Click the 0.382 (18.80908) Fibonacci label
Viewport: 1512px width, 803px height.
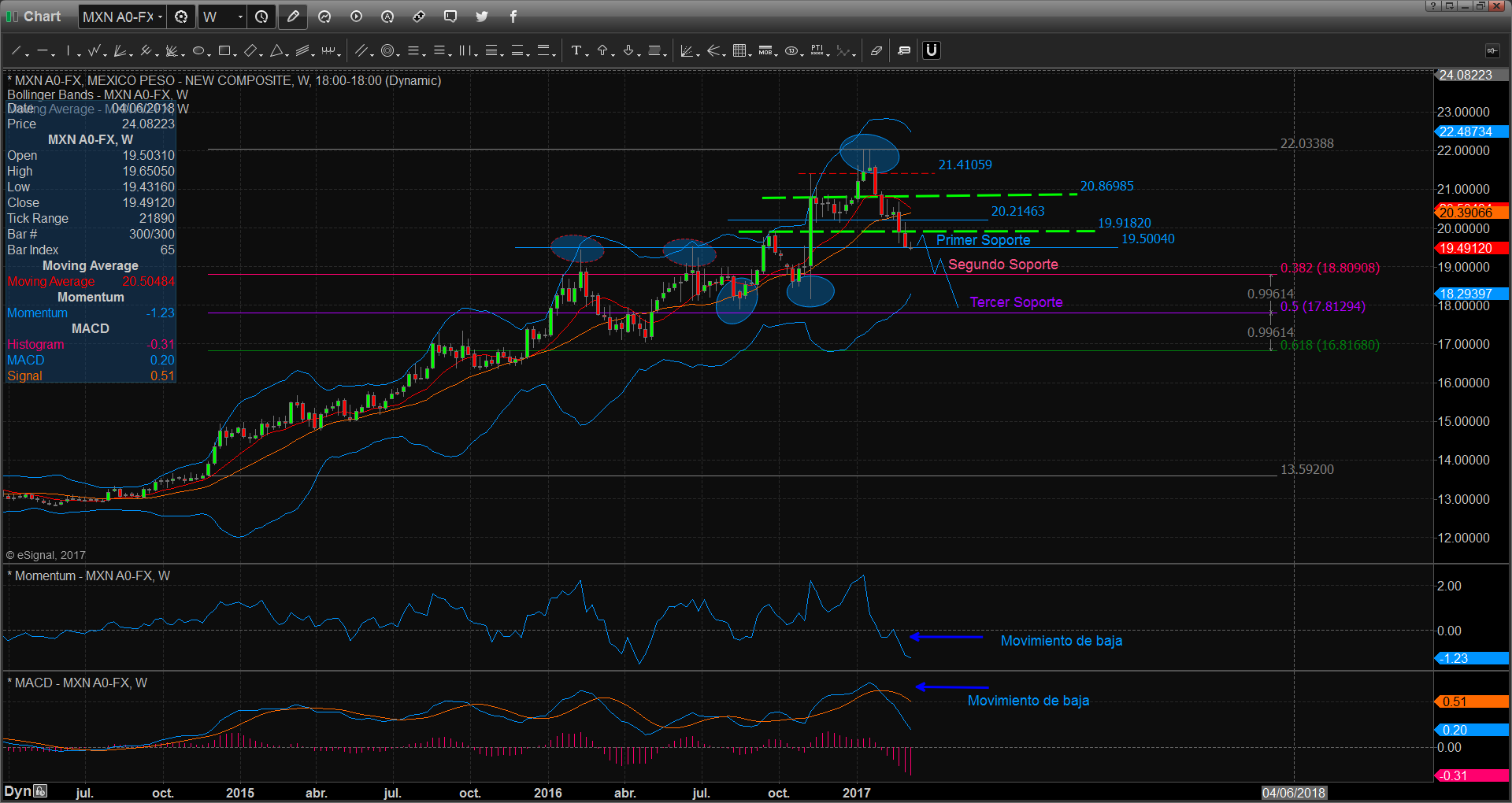(x=1329, y=268)
